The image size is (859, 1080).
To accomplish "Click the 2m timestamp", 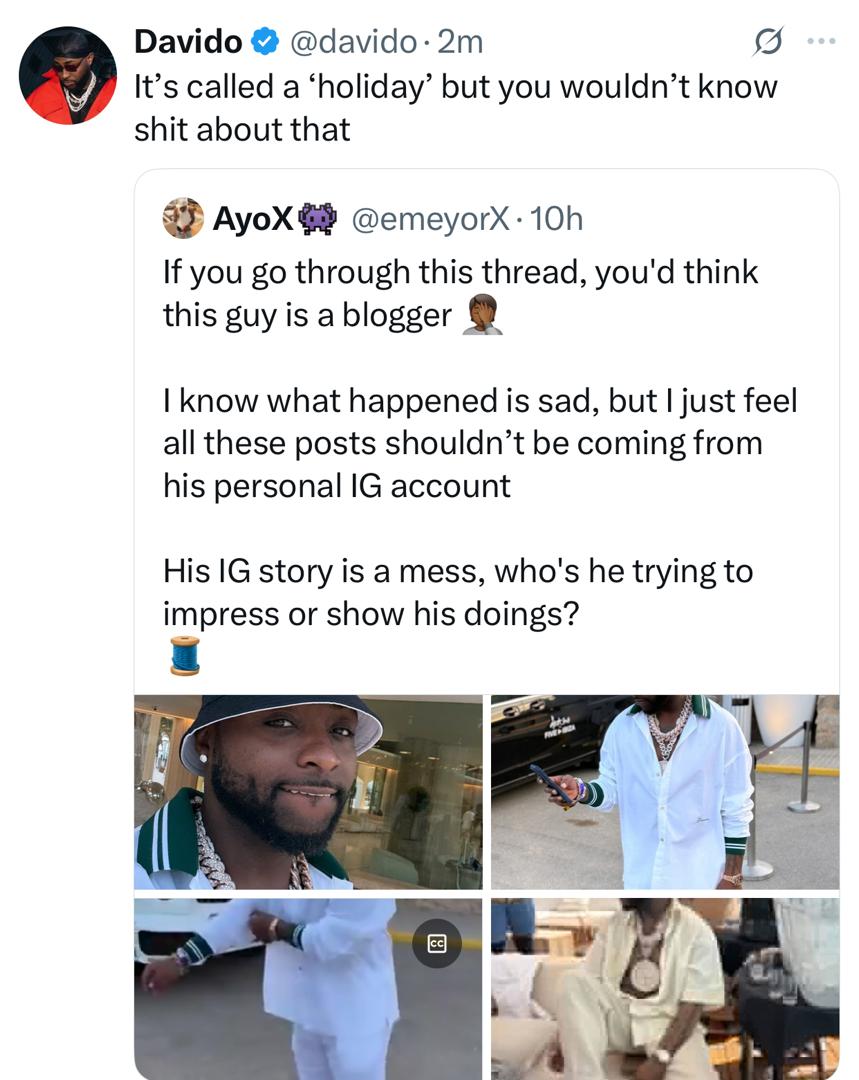I will tap(461, 42).
